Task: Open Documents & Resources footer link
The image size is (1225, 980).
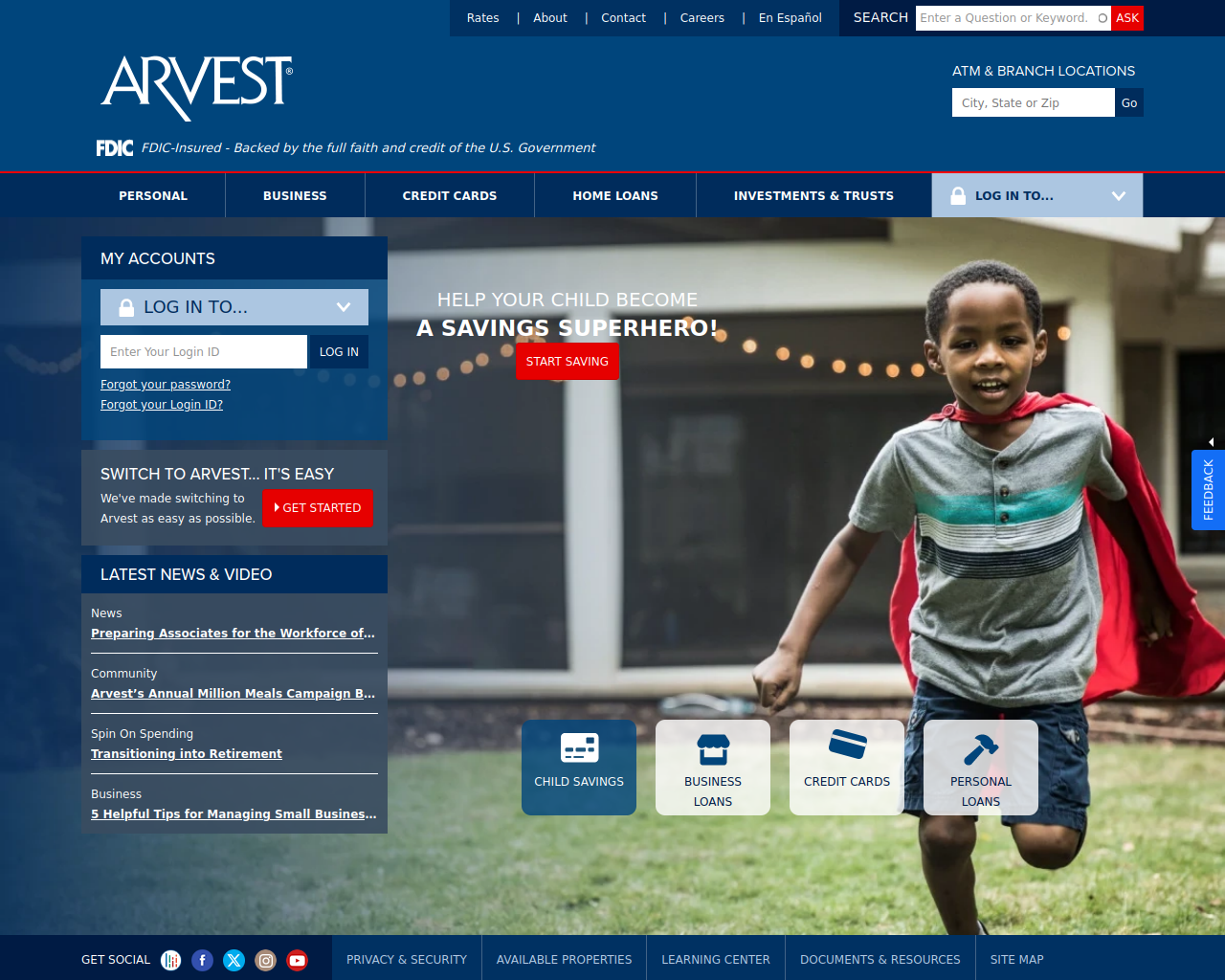Action: 880,960
